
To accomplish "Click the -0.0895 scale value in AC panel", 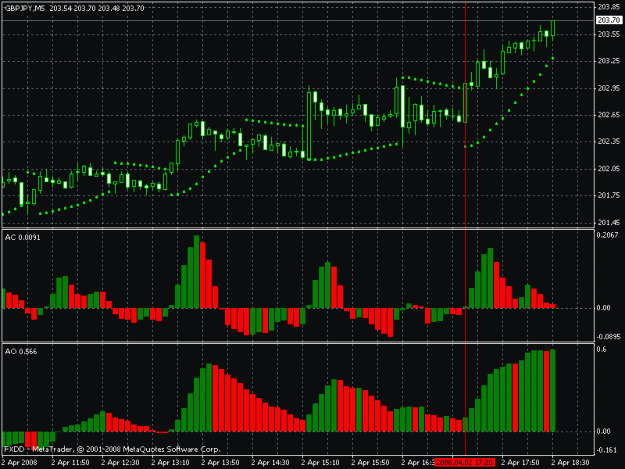I will [609, 337].
